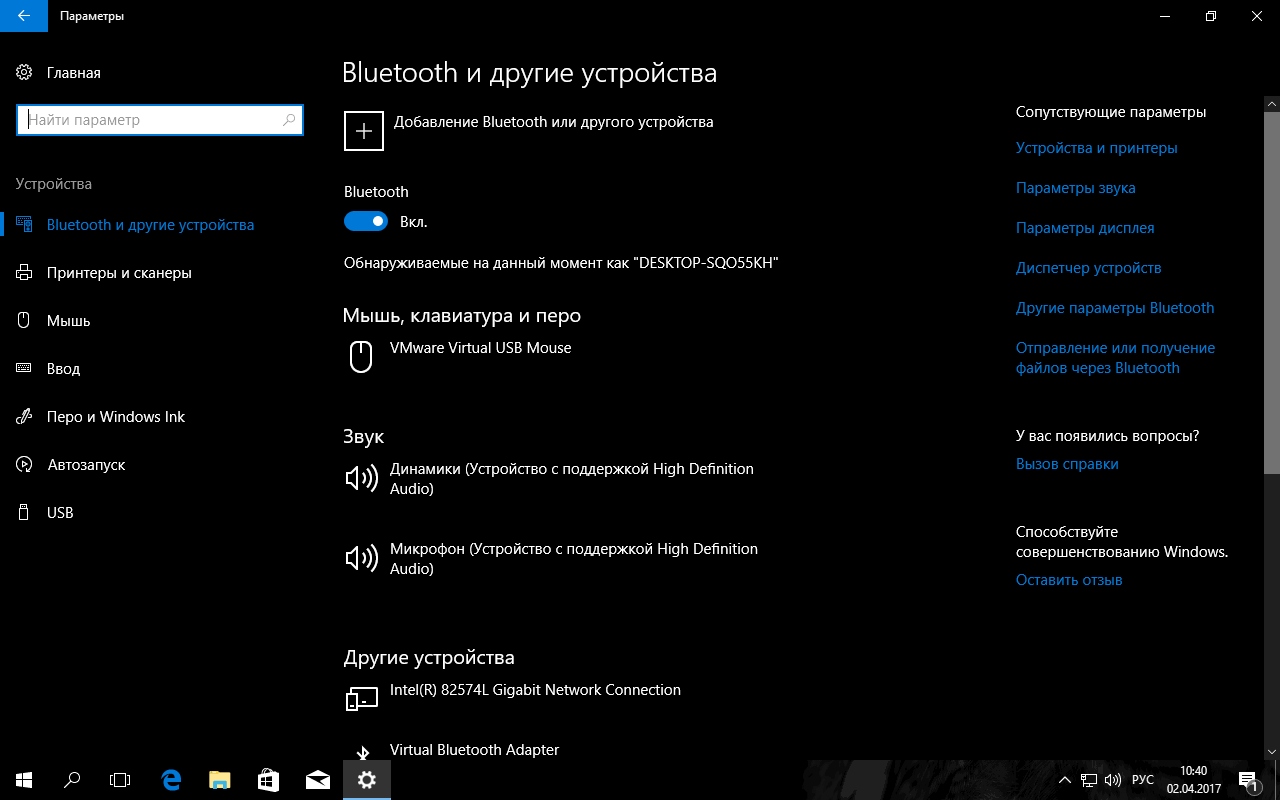This screenshot has width=1280, height=800.
Task: Select the Bluetooth and other devices sidebar icon
Action: tap(24, 224)
